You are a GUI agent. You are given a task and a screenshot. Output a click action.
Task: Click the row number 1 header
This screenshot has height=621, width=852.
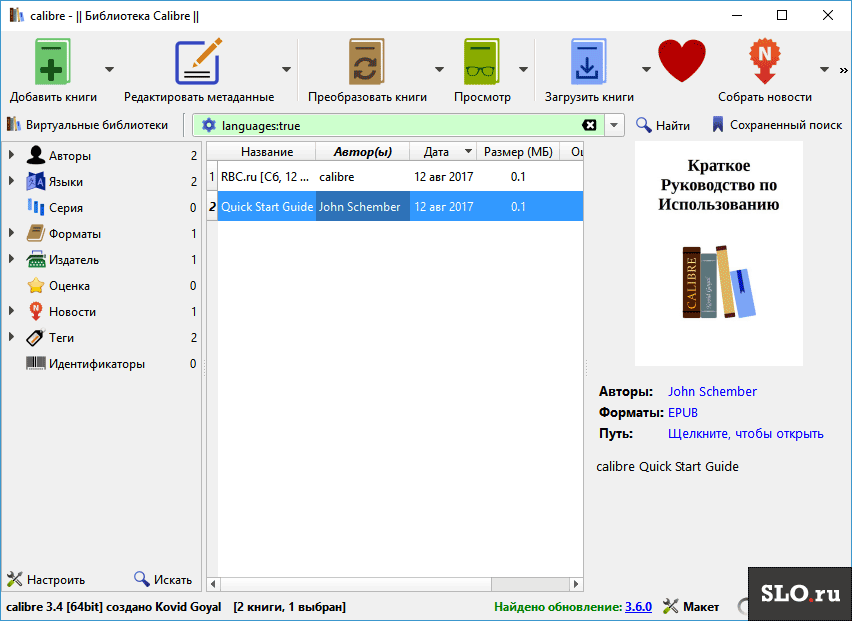212,177
